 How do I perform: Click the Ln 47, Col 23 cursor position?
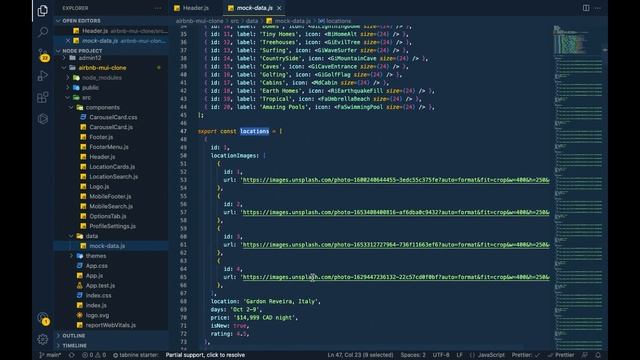(360, 355)
